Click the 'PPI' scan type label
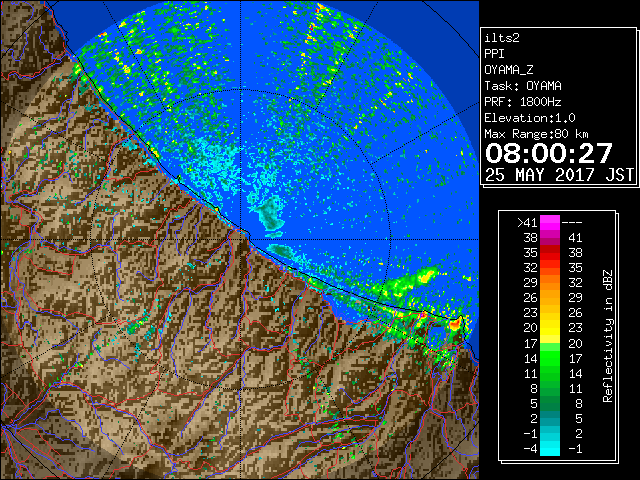 click(494, 54)
